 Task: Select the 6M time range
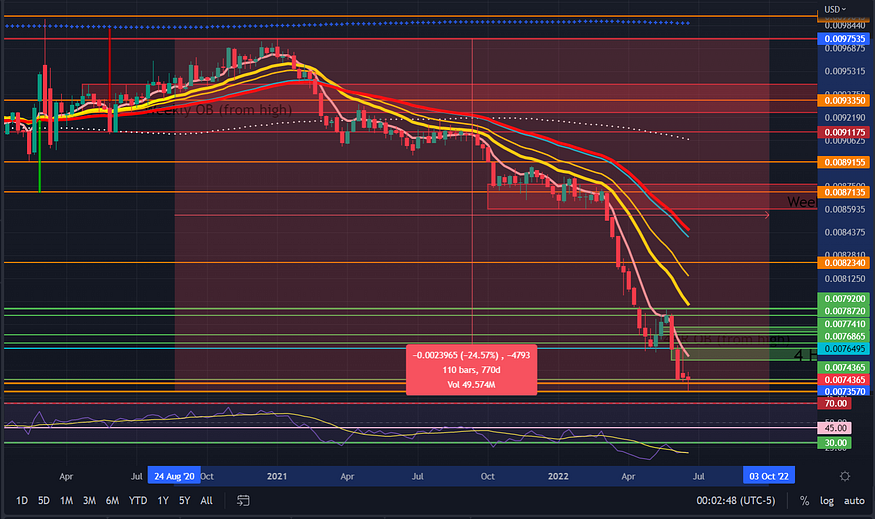112,501
